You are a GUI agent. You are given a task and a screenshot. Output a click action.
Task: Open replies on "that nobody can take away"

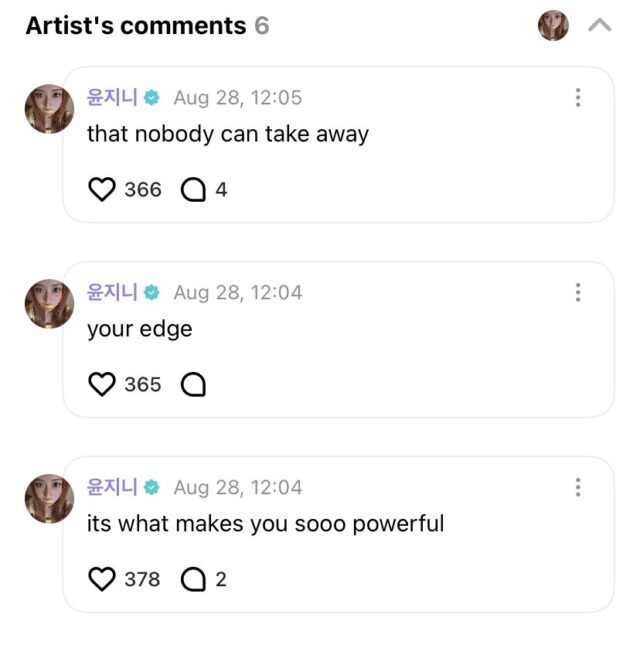[193, 189]
